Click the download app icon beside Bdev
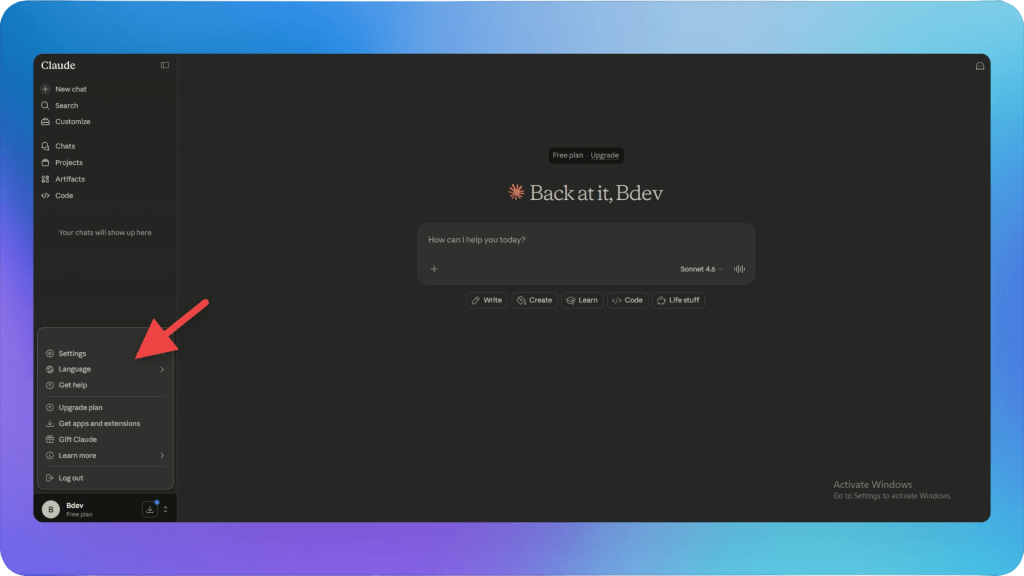This screenshot has height=576, width=1024. tap(150, 509)
